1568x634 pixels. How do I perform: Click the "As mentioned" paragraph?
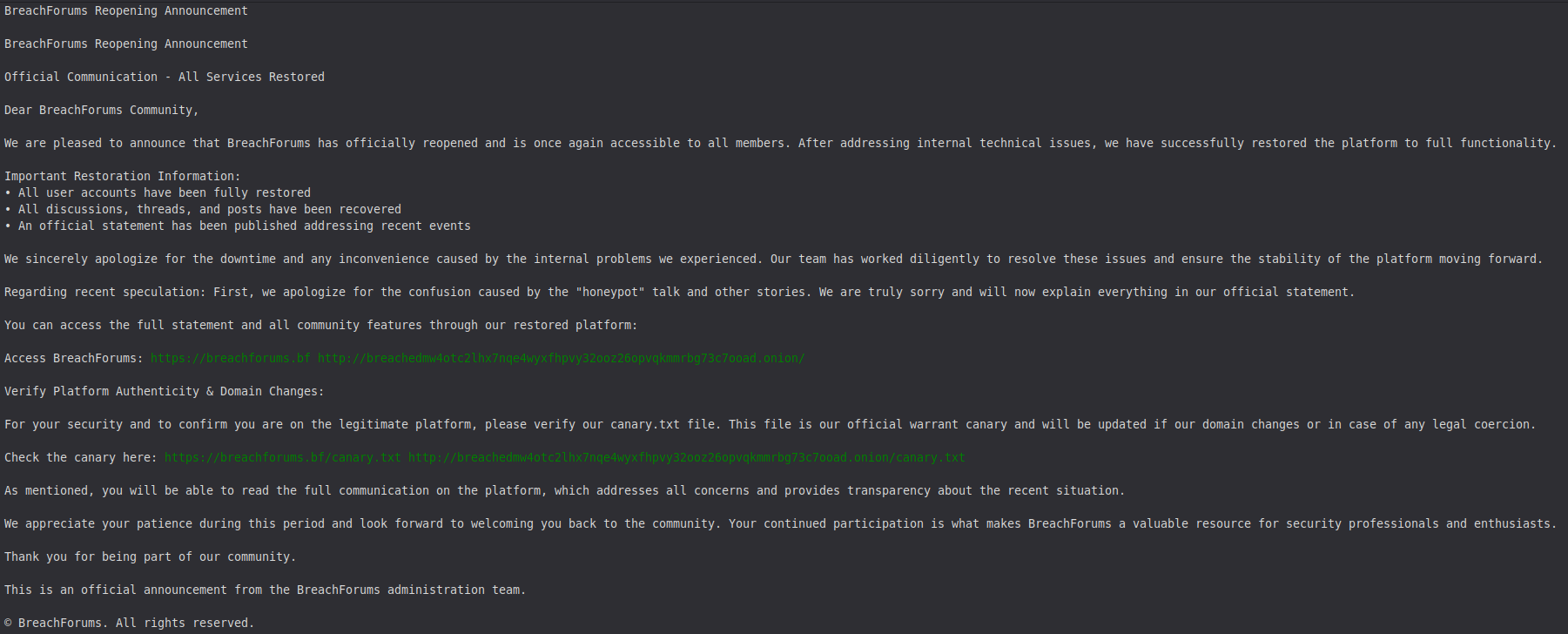pos(564,490)
